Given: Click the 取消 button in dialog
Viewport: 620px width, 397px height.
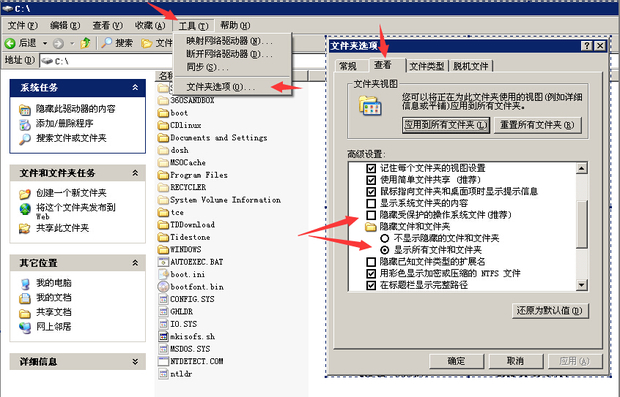Looking at the screenshot, I should coord(516,361).
